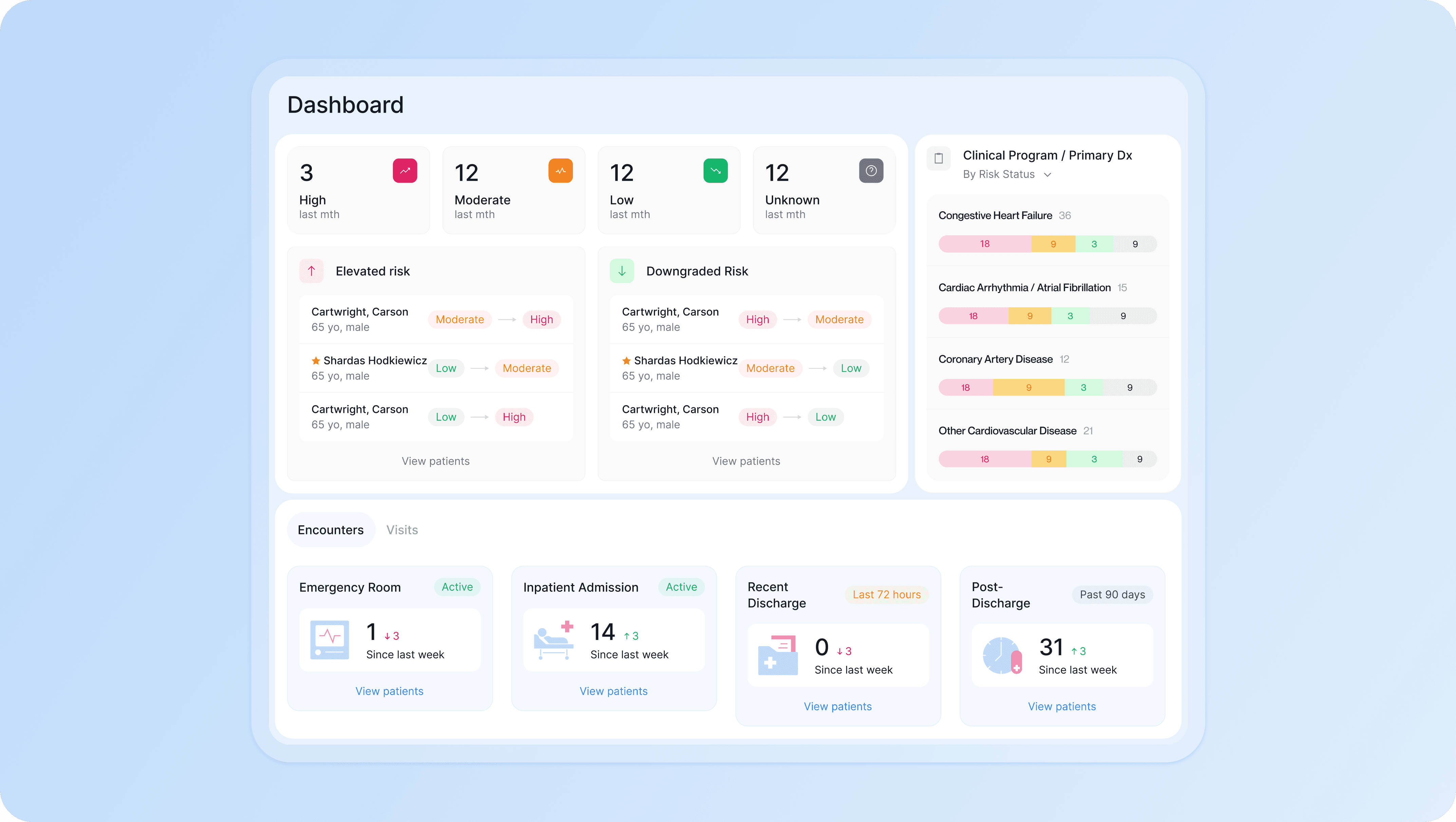The image size is (1456, 822).
Task: Switch to the Visits tab
Action: click(x=402, y=530)
